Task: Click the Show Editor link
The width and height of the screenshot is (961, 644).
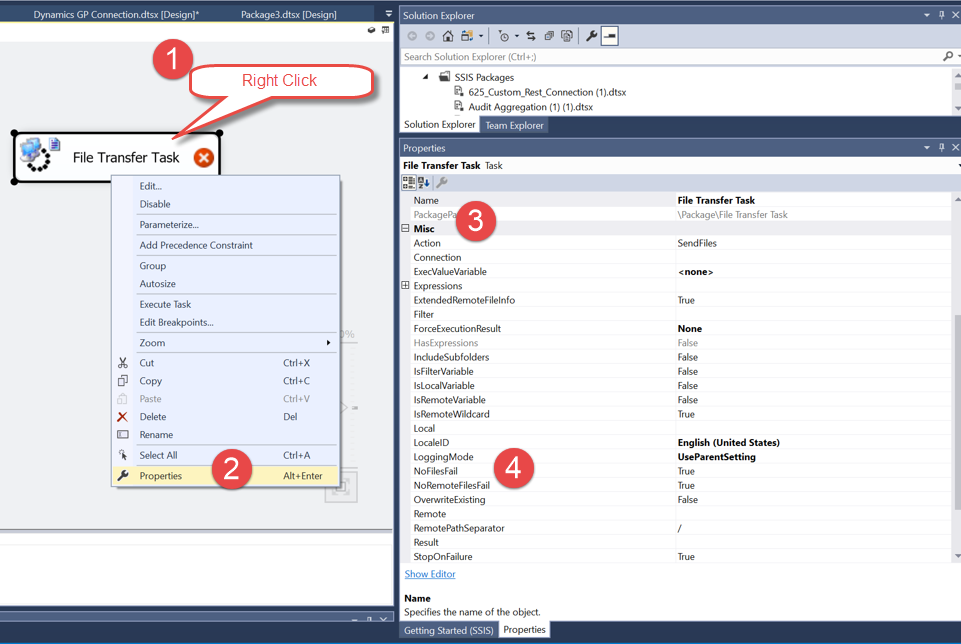Action: point(430,574)
